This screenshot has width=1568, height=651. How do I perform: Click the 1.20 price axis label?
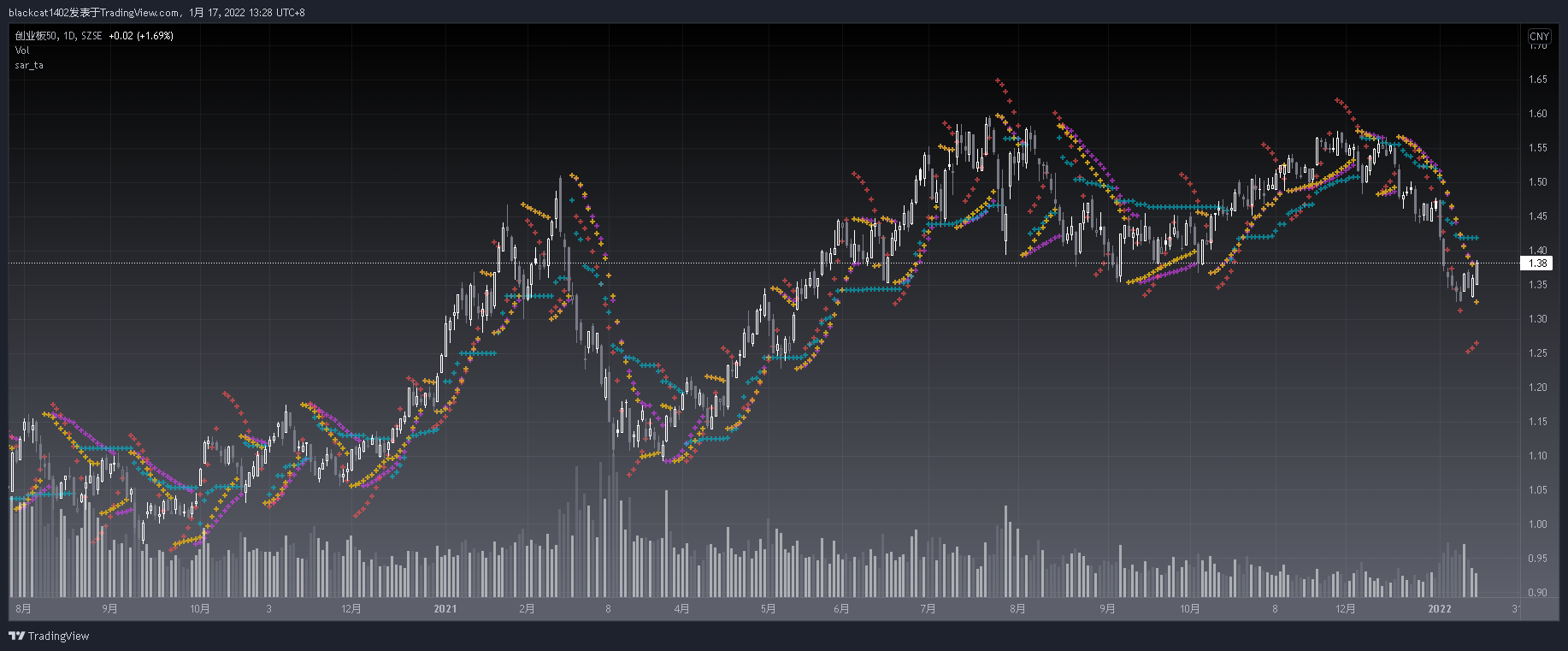click(x=1538, y=388)
